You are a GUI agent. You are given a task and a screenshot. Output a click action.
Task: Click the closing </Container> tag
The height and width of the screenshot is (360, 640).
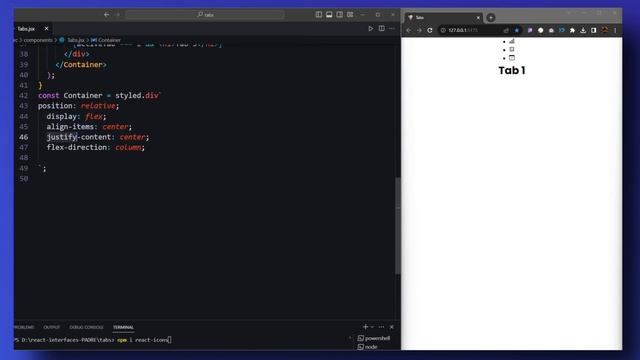(81, 64)
